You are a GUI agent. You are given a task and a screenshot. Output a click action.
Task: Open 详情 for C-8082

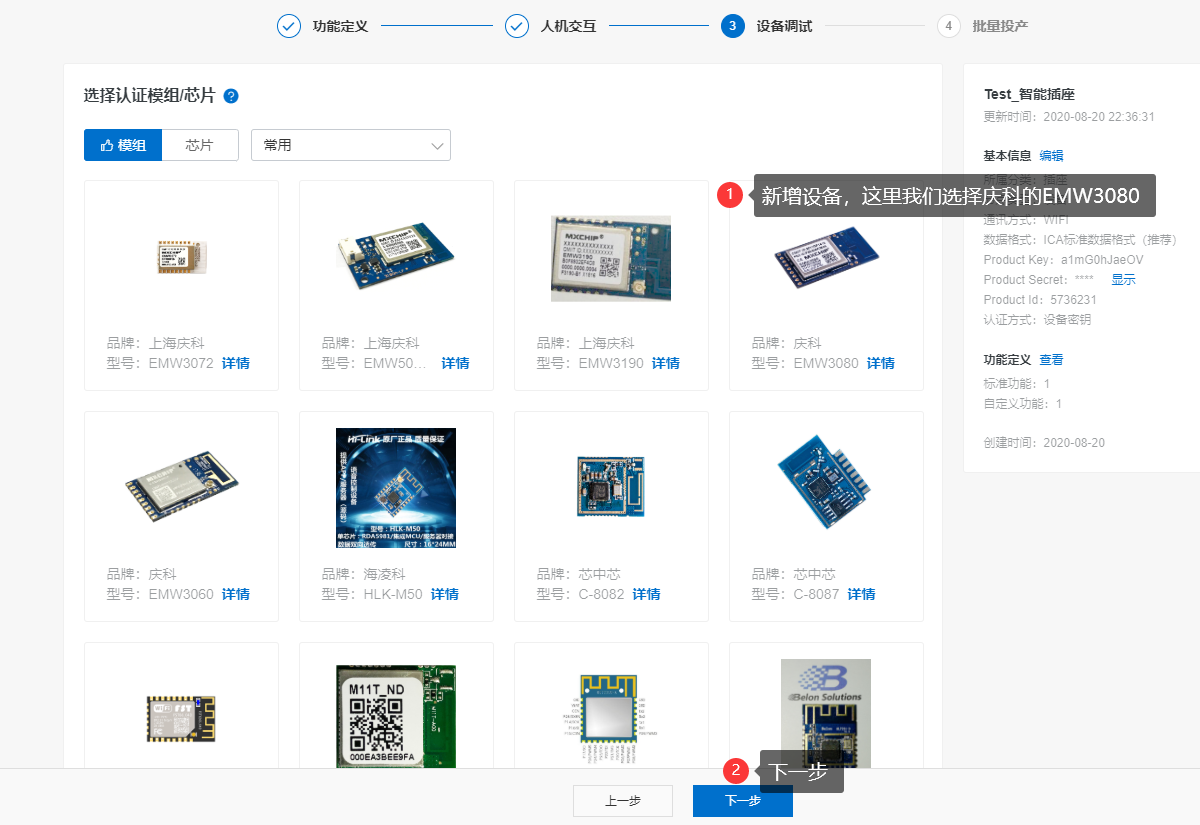(647, 594)
